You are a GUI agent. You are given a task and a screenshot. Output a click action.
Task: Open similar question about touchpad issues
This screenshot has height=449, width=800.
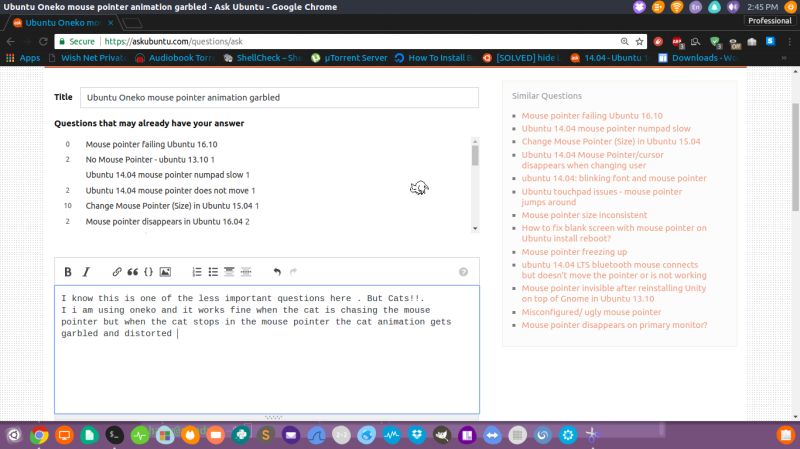[x=602, y=197]
